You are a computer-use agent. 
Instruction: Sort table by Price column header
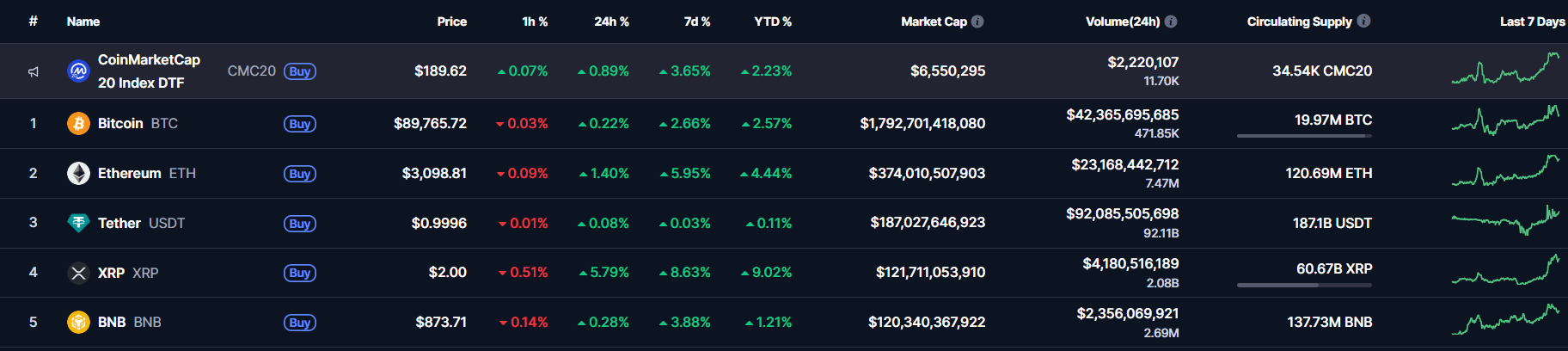(451, 22)
